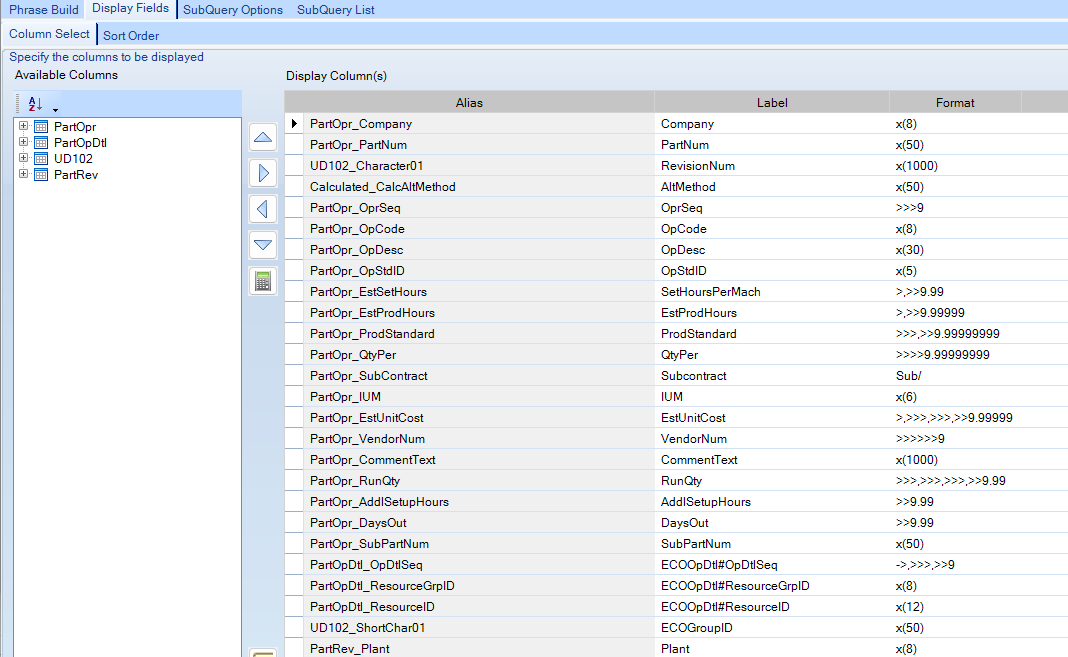Image resolution: width=1068 pixels, height=657 pixels.
Task: Select the PartOpr_PartNum alias cell
Action: [x=479, y=144]
